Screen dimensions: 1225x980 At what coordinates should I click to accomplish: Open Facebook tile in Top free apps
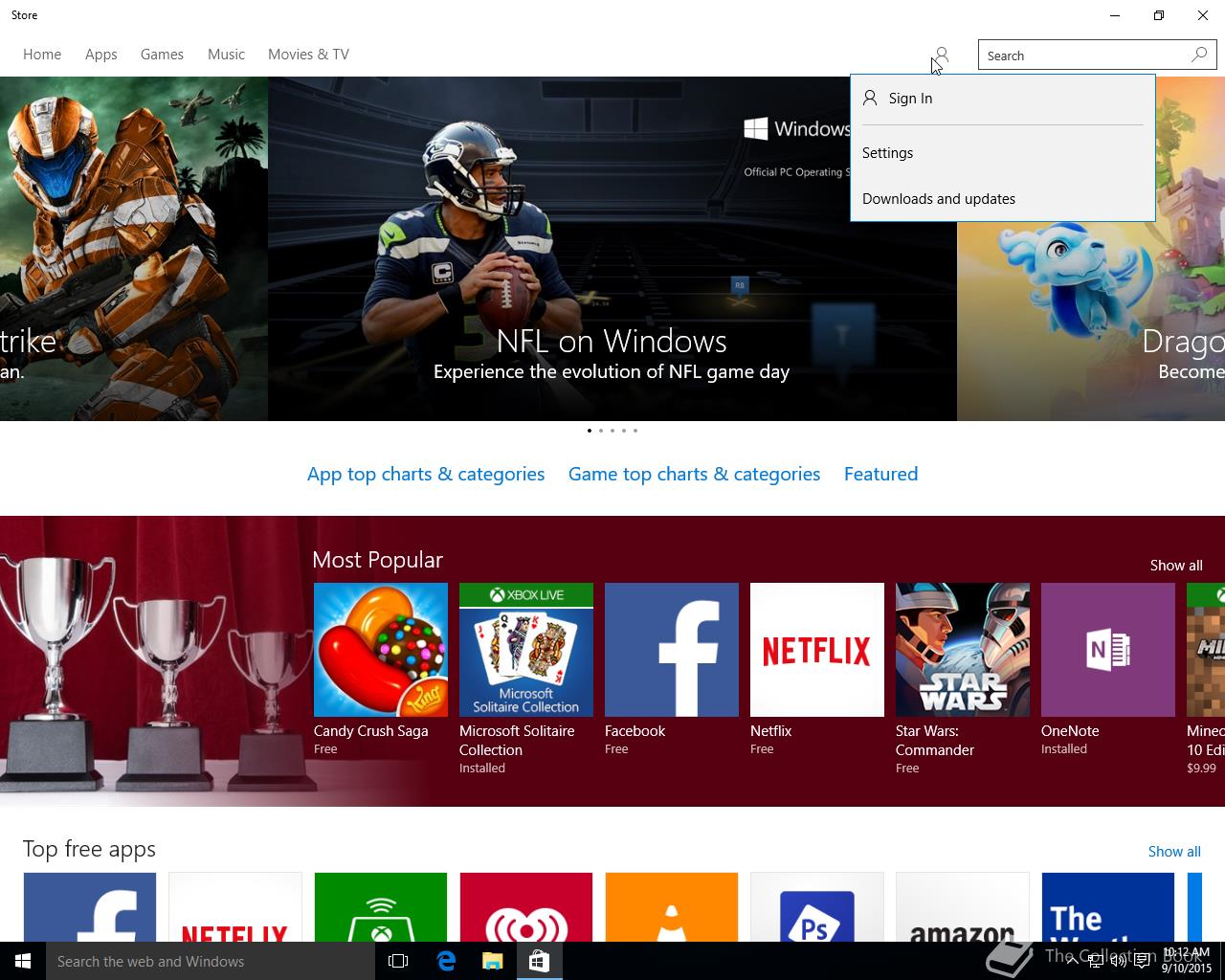tap(90, 906)
